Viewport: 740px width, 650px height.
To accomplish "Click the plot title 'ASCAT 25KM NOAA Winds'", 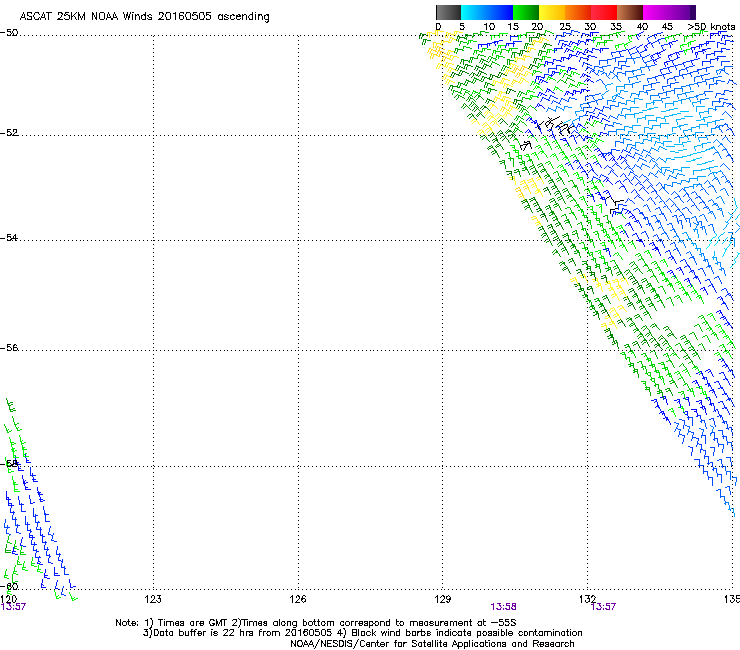I will pyautogui.click(x=86, y=17).
